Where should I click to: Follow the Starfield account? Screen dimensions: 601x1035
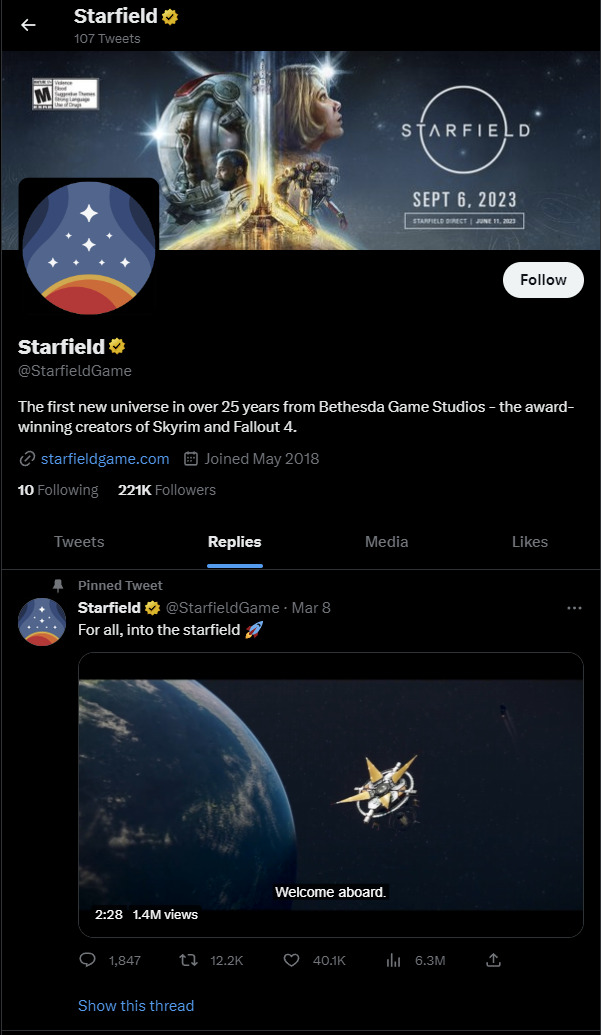543,280
